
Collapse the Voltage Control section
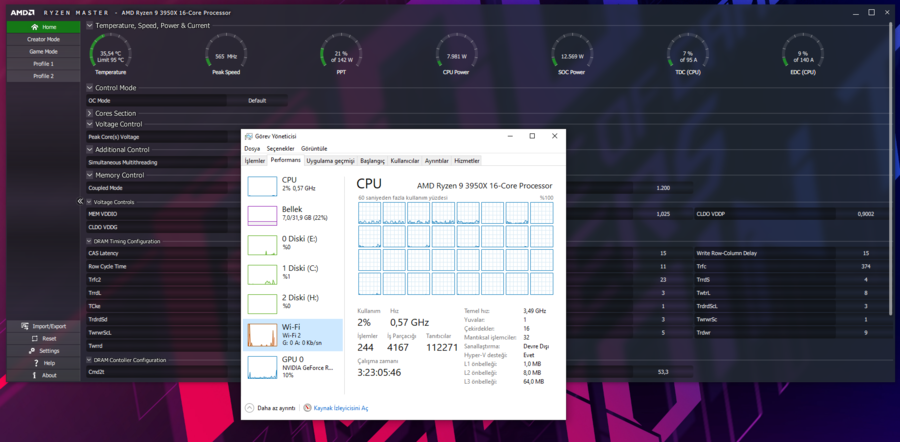pyautogui.click(x=90, y=124)
